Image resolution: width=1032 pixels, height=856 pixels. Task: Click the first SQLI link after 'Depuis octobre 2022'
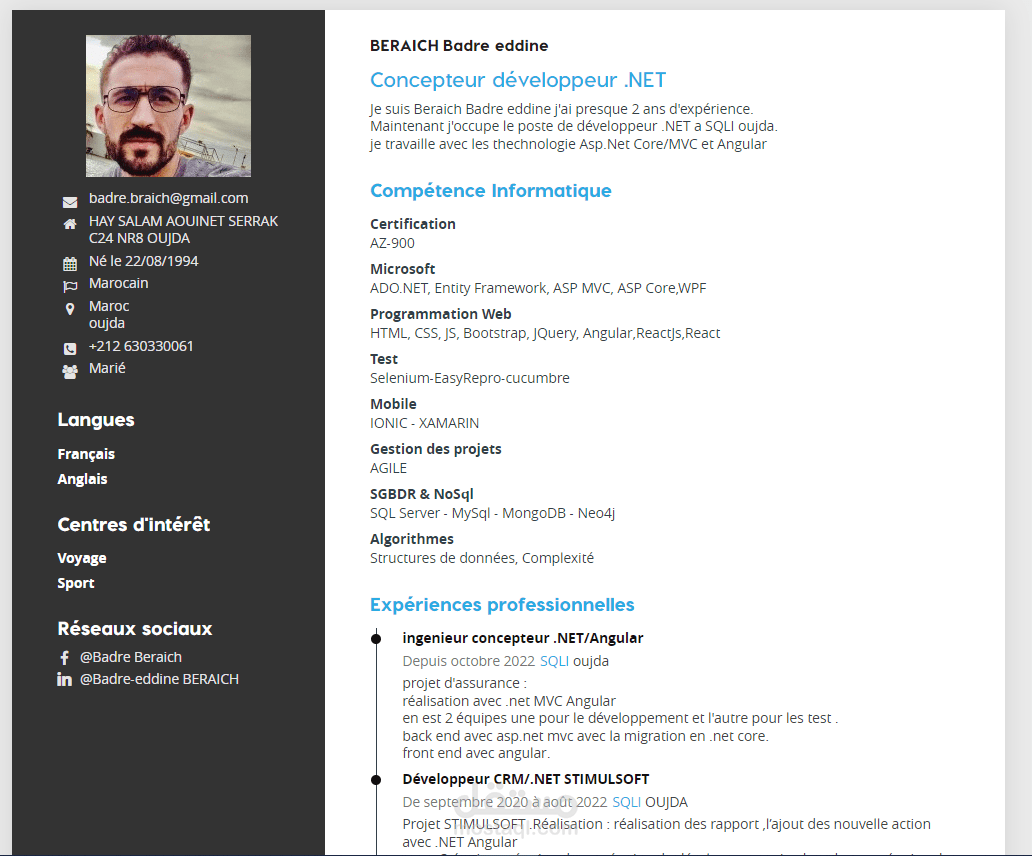(554, 661)
